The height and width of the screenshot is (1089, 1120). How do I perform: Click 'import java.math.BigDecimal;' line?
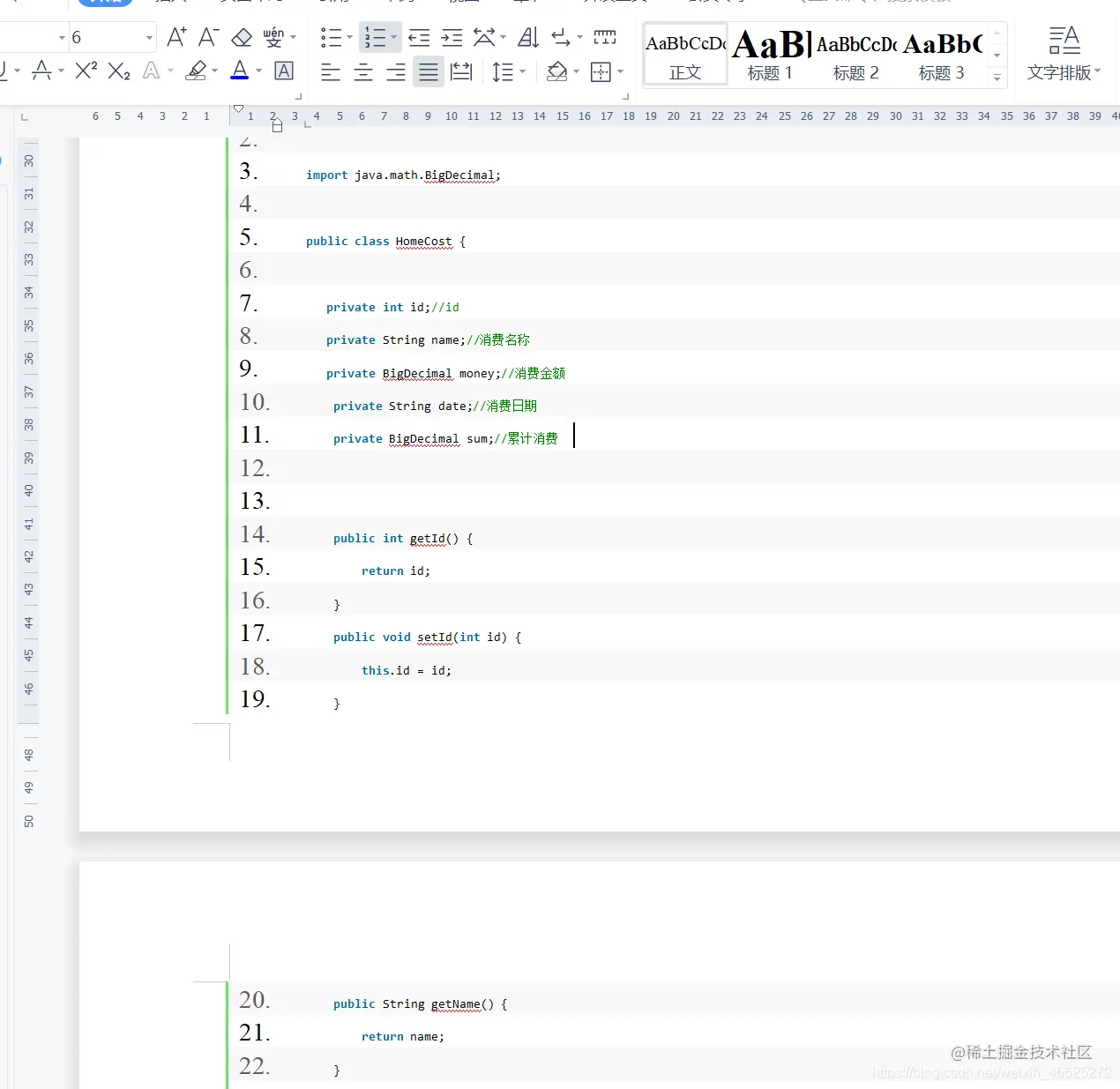[x=403, y=175]
